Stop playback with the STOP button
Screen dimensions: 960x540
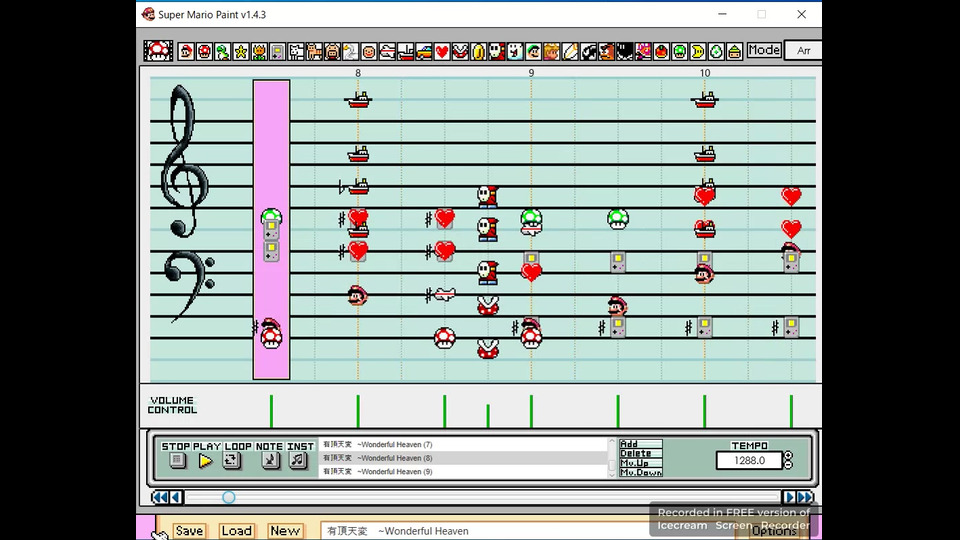point(177,460)
